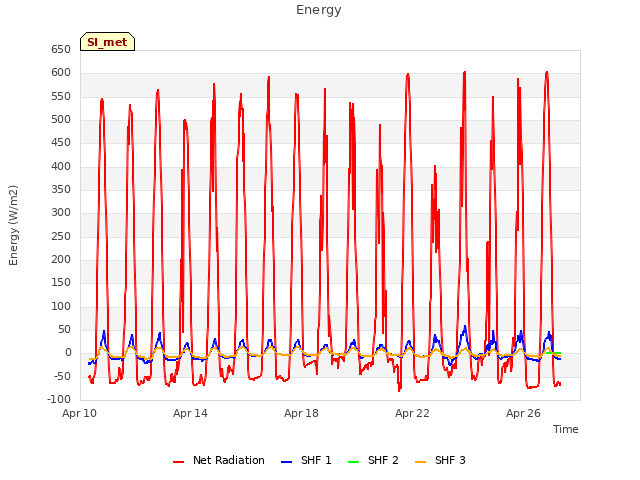The image size is (640, 480).
Task: Click the blue SHF 1 legend swatch
Action: [287, 462]
